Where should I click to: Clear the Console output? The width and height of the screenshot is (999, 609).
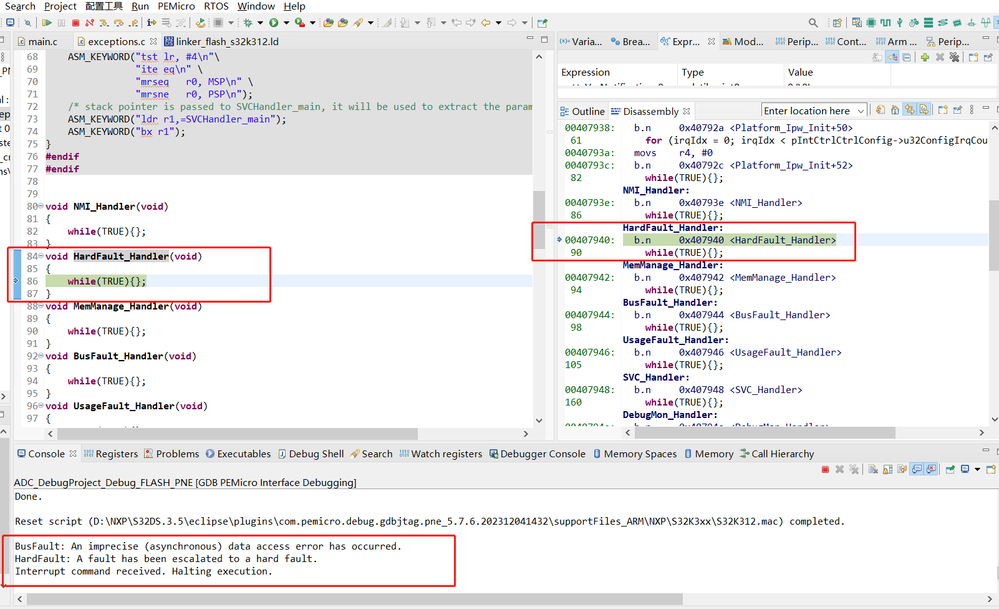coord(873,468)
